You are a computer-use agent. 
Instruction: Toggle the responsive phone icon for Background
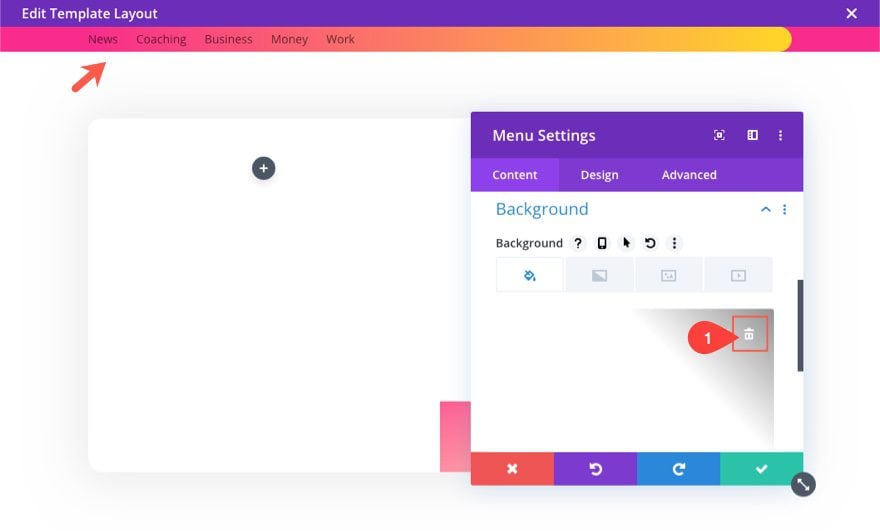point(602,243)
